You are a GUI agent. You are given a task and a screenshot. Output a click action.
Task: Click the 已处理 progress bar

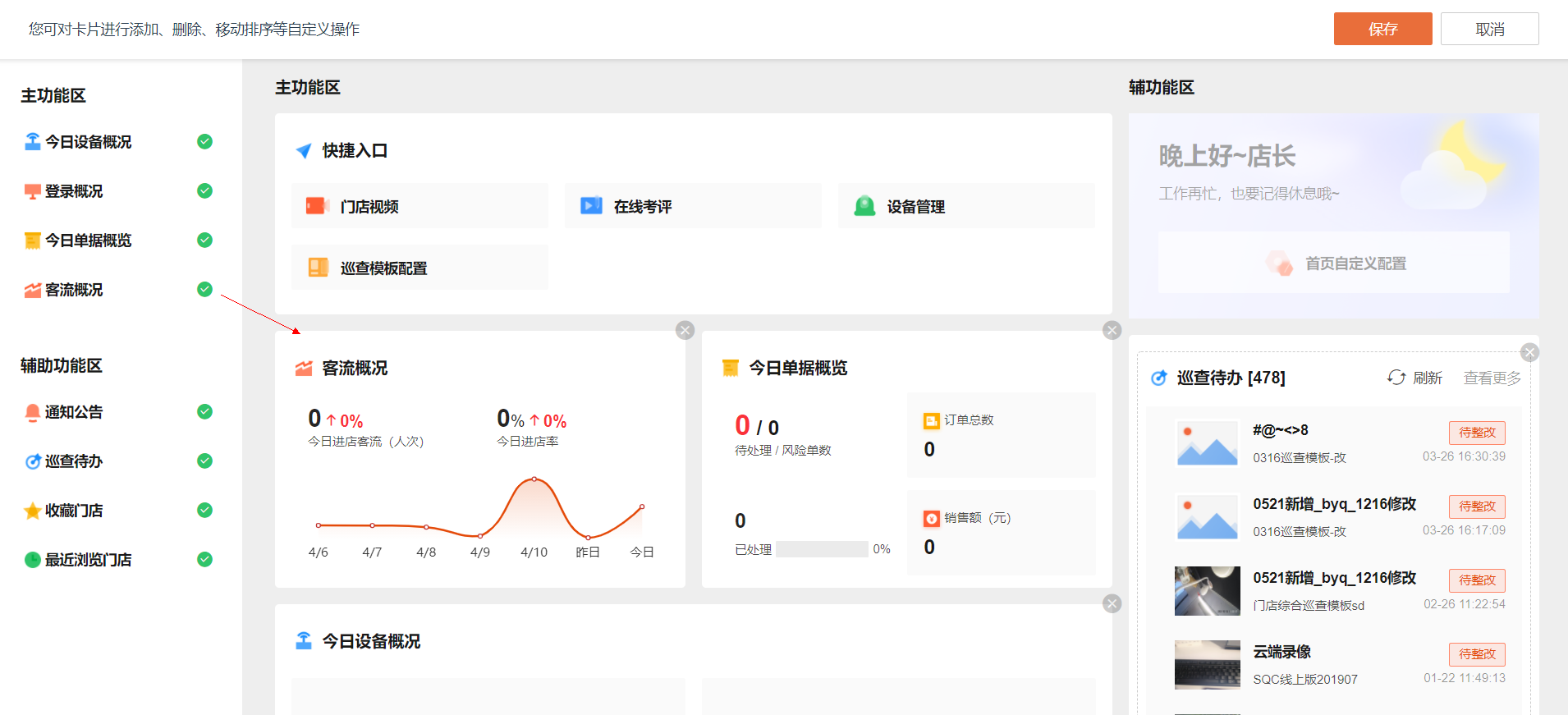pos(822,549)
